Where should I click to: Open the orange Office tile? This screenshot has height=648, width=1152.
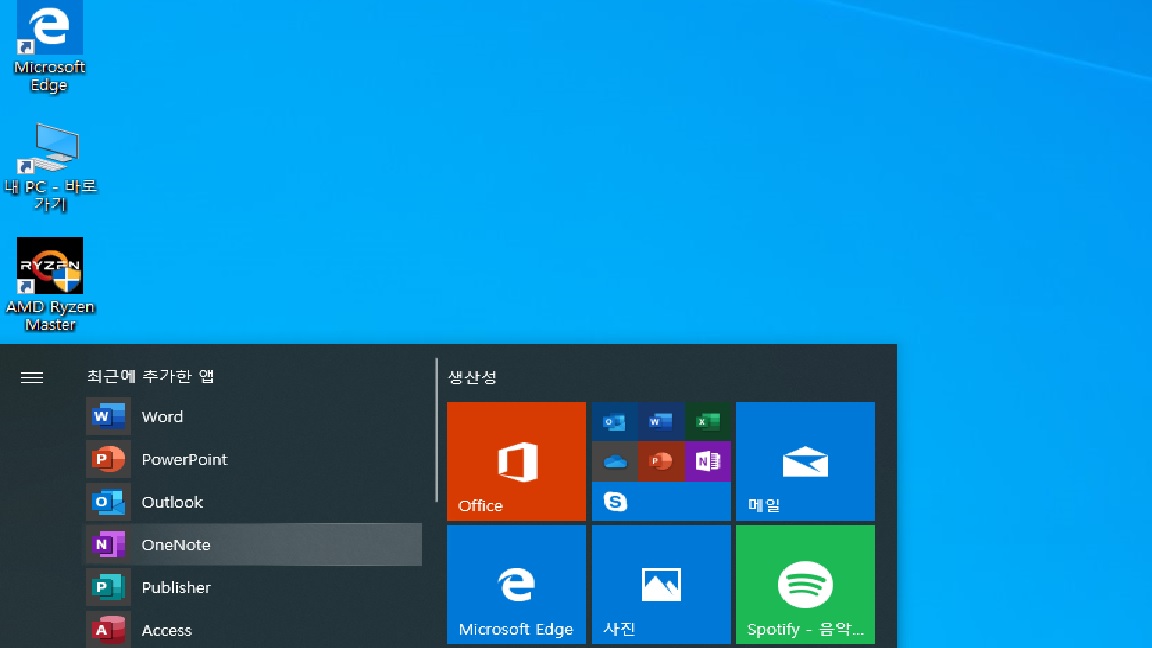pyautogui.click(x=516, y=461)
